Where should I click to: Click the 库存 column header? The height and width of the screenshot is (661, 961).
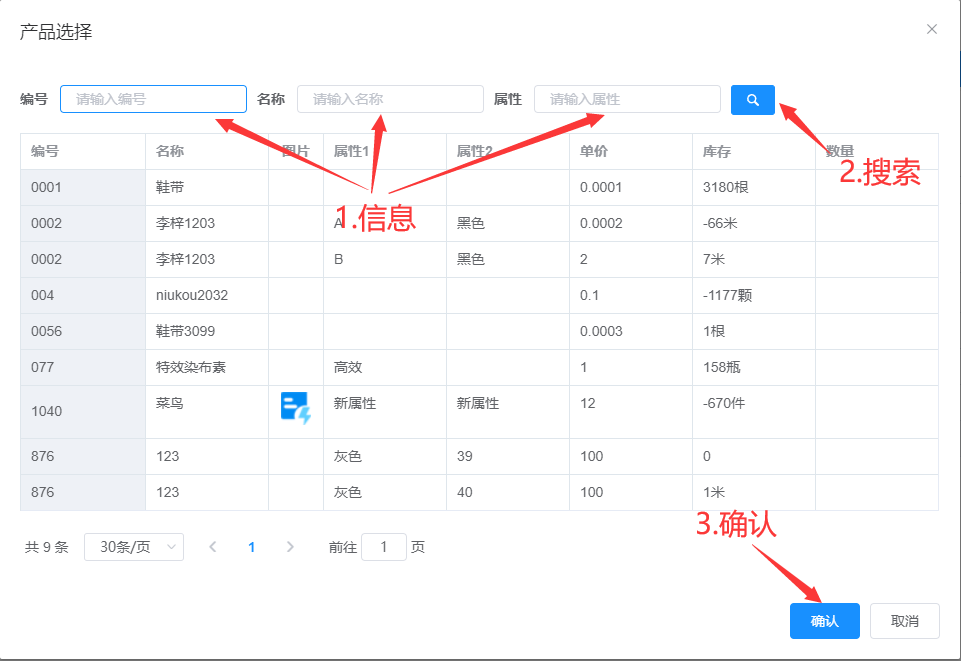coord(717,152)
